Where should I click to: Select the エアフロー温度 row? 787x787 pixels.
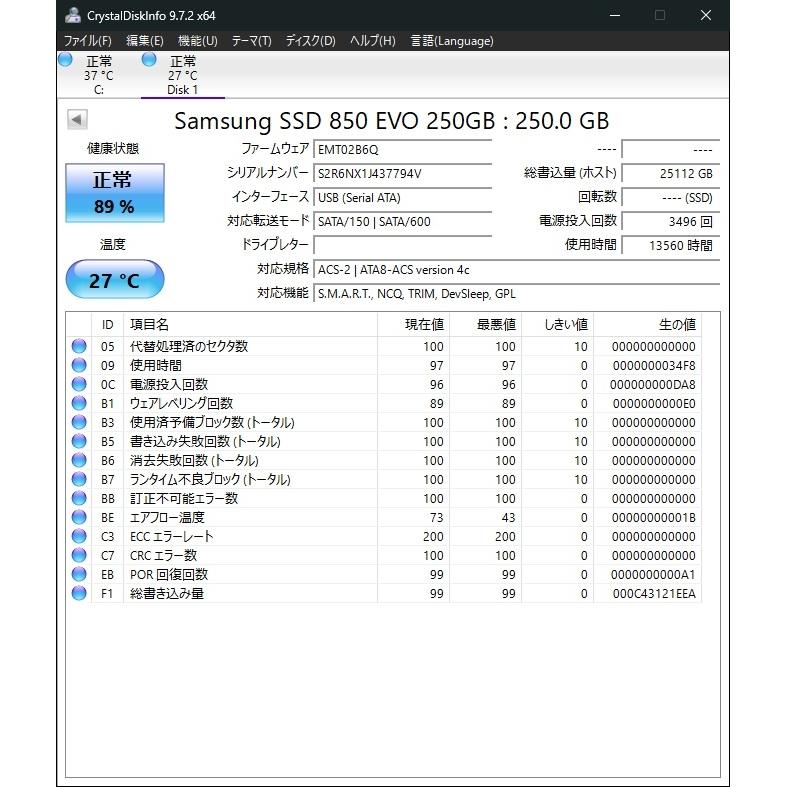[x=384, y=517]
